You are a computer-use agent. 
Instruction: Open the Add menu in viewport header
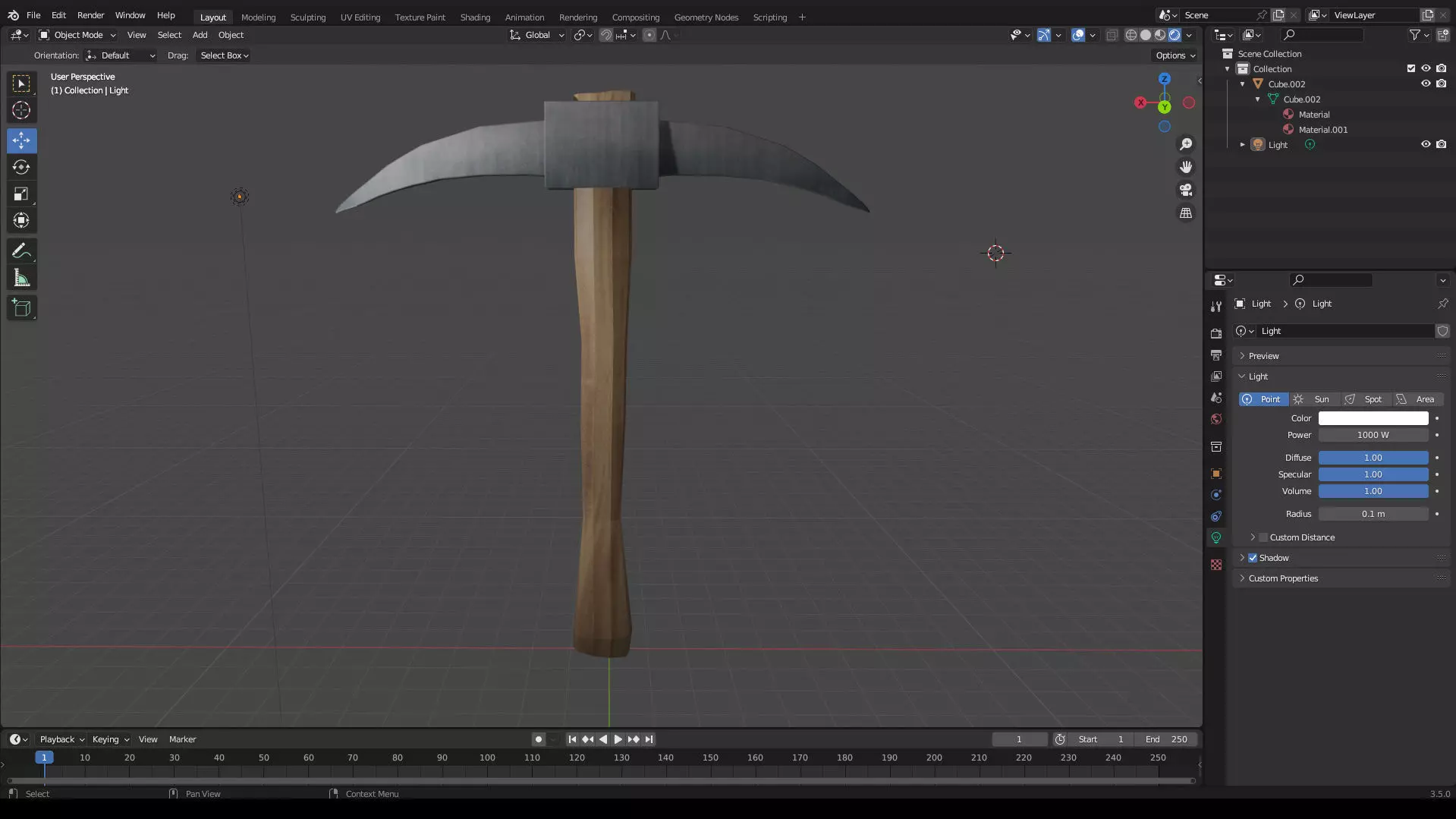[x=200, y=35]
